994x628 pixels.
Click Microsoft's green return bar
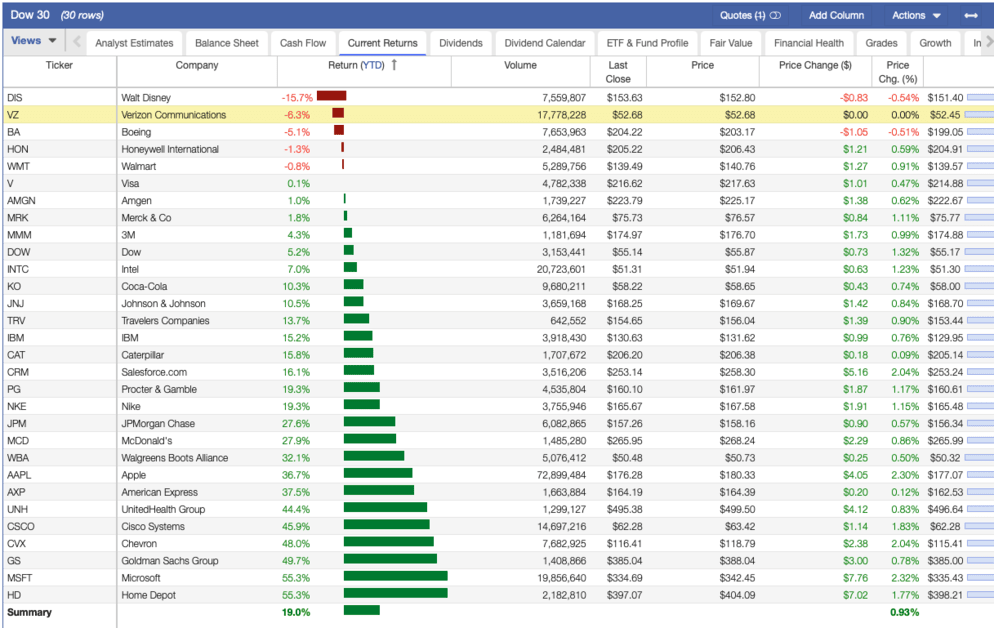(x=396, y=576)
